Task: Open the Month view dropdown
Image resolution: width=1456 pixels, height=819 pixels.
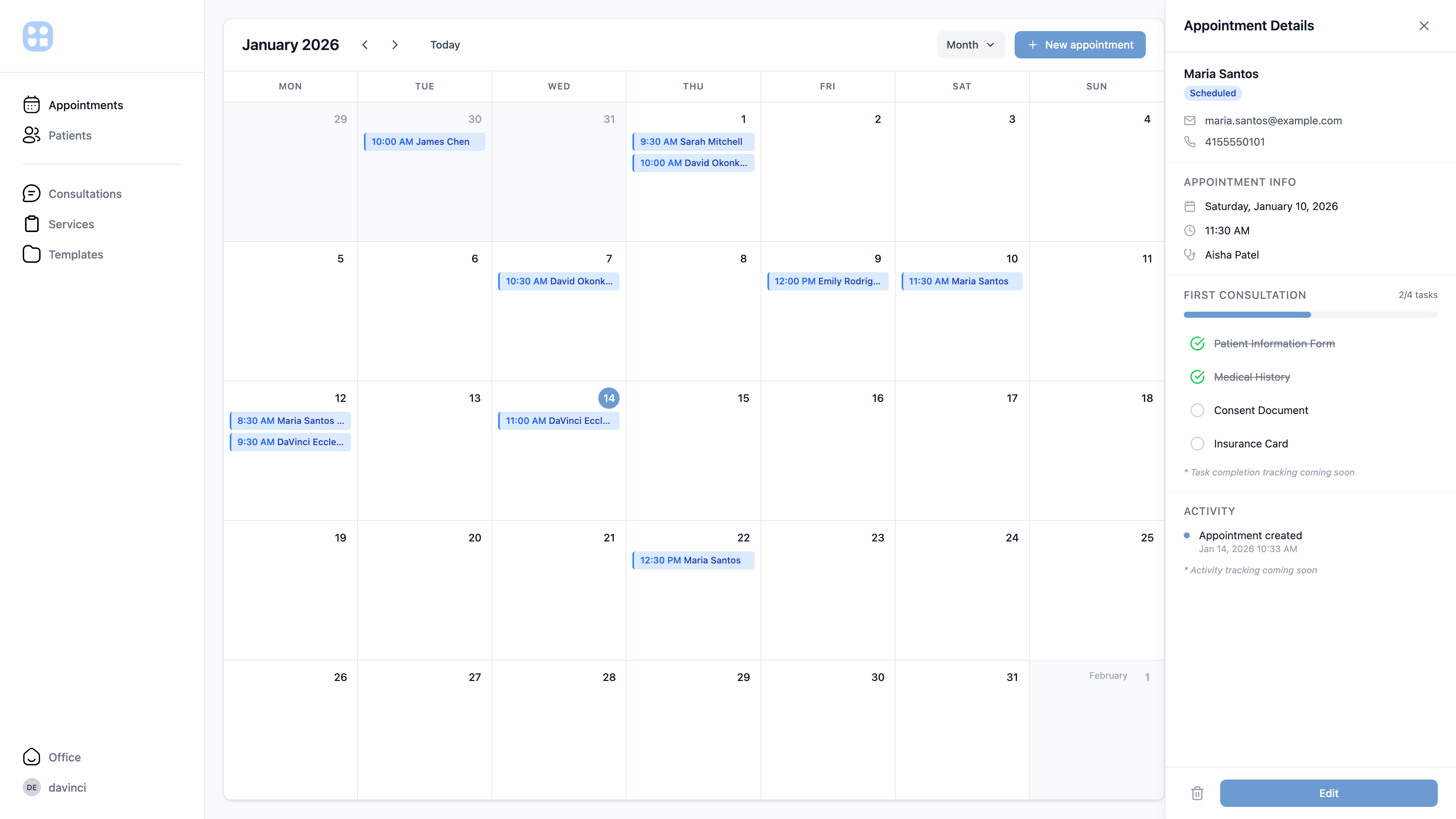Action: [970, 45]
